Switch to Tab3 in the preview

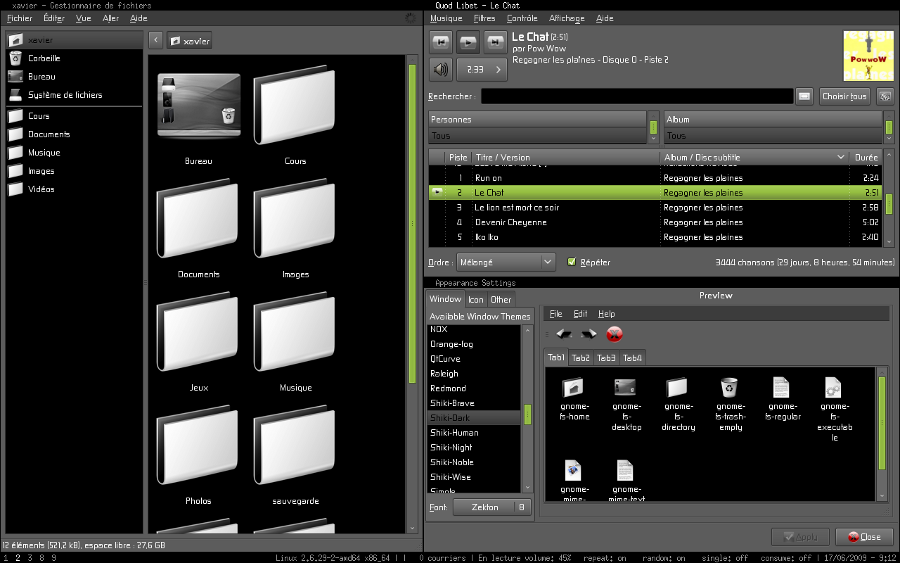tap(606, 358)
